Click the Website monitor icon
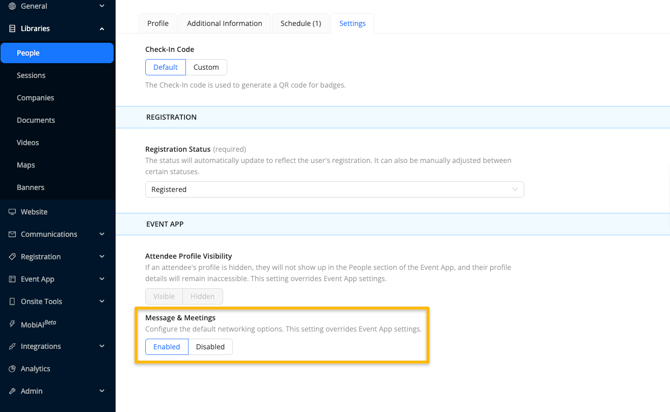The width and height of the screenshot is (670, 412). [x=12, y=212]
